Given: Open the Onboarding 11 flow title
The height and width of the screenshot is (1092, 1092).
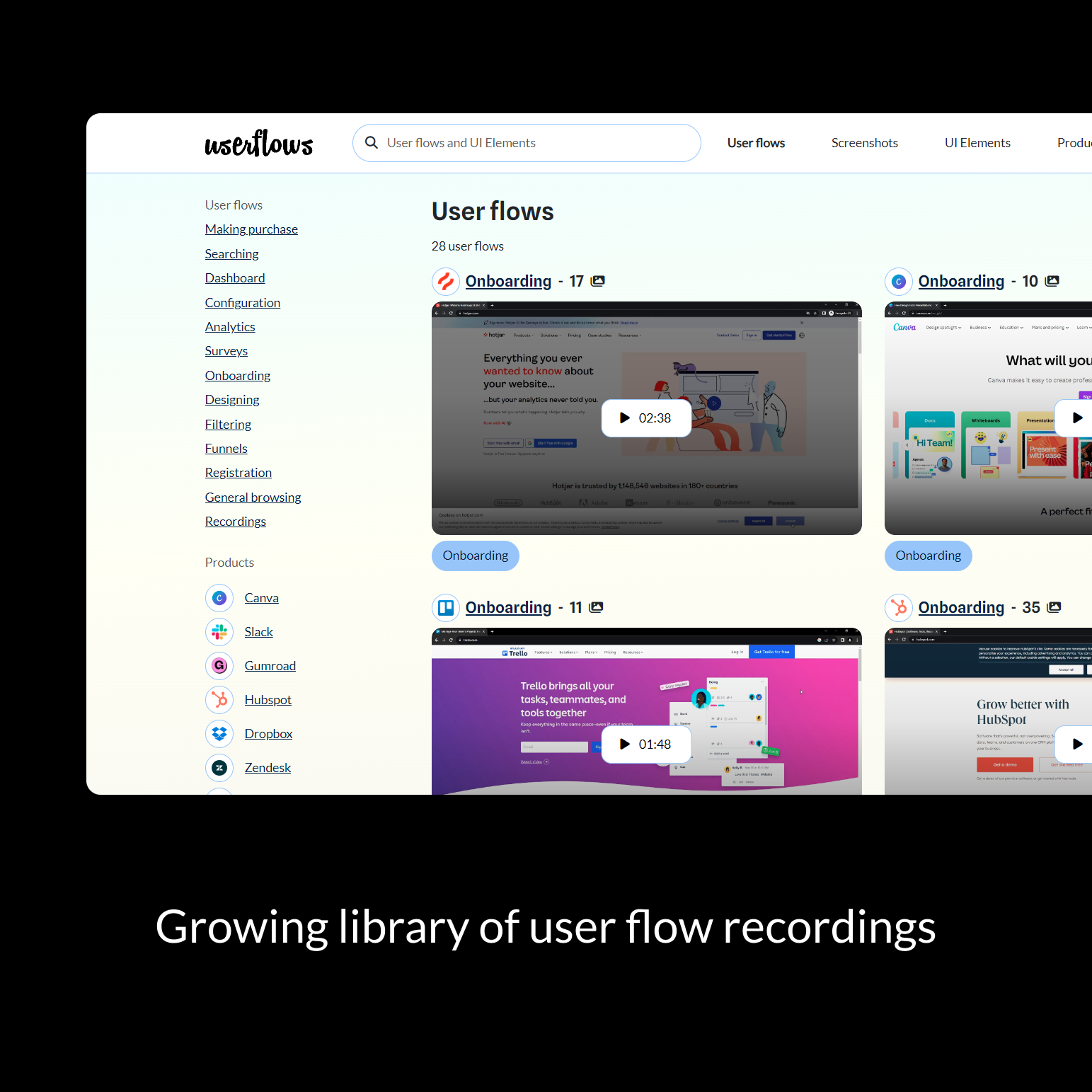Looking at the screenshot, I should pos(508,608).
